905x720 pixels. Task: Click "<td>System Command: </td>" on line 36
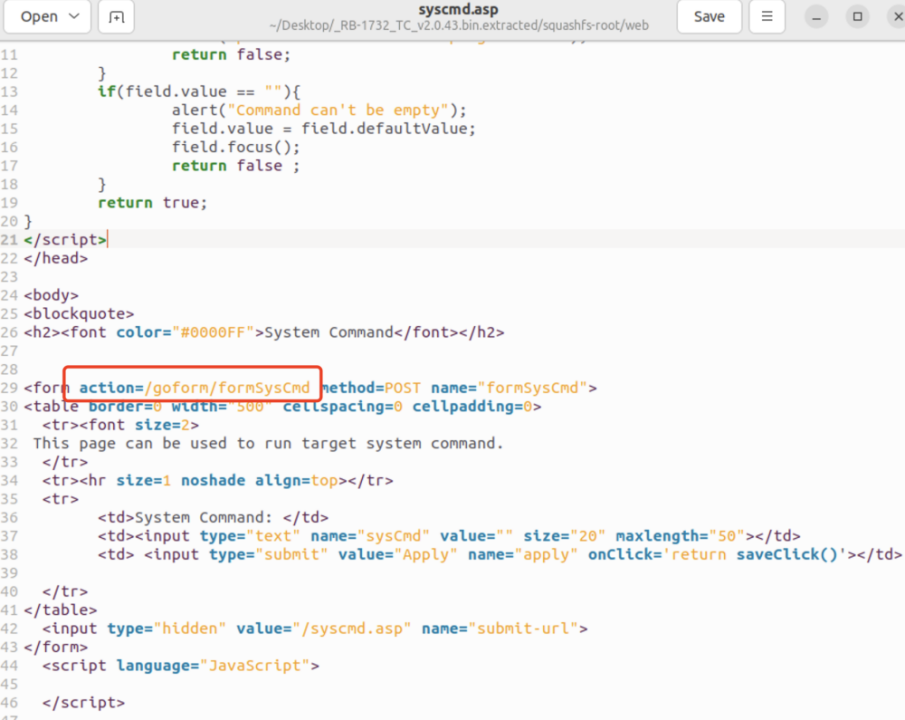[213, 517]
